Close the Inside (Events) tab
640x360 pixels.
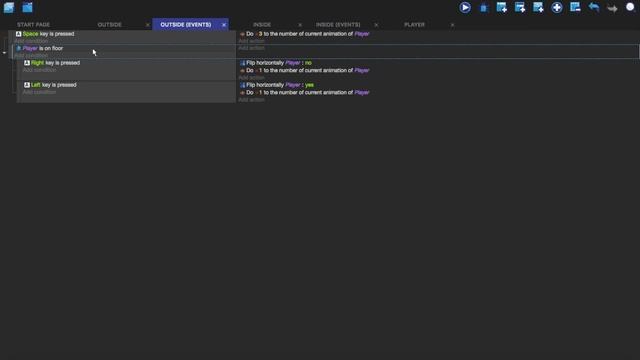[376, 25]
